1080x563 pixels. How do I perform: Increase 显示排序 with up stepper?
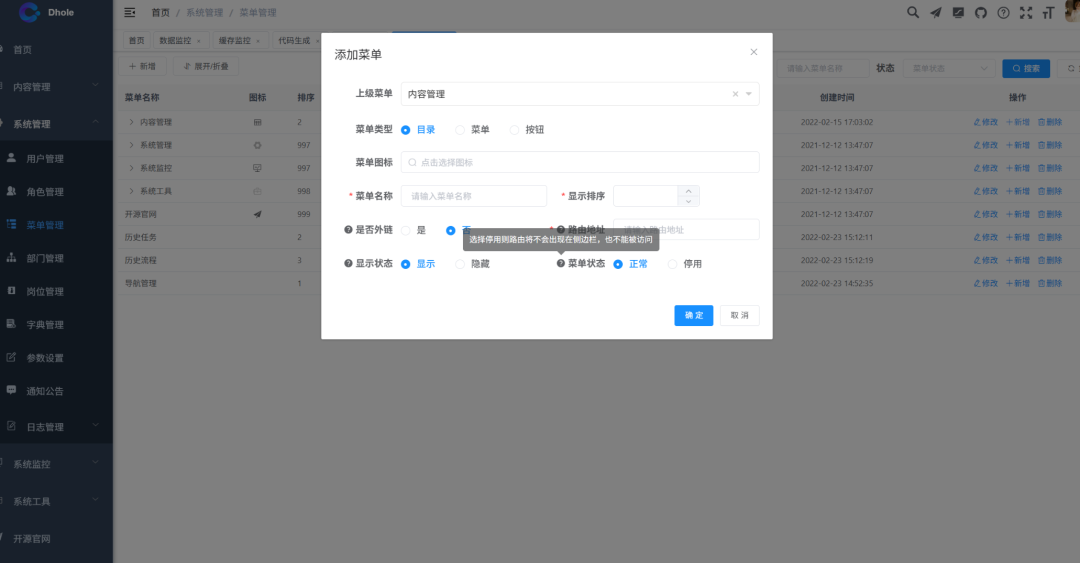pos(688,191)
